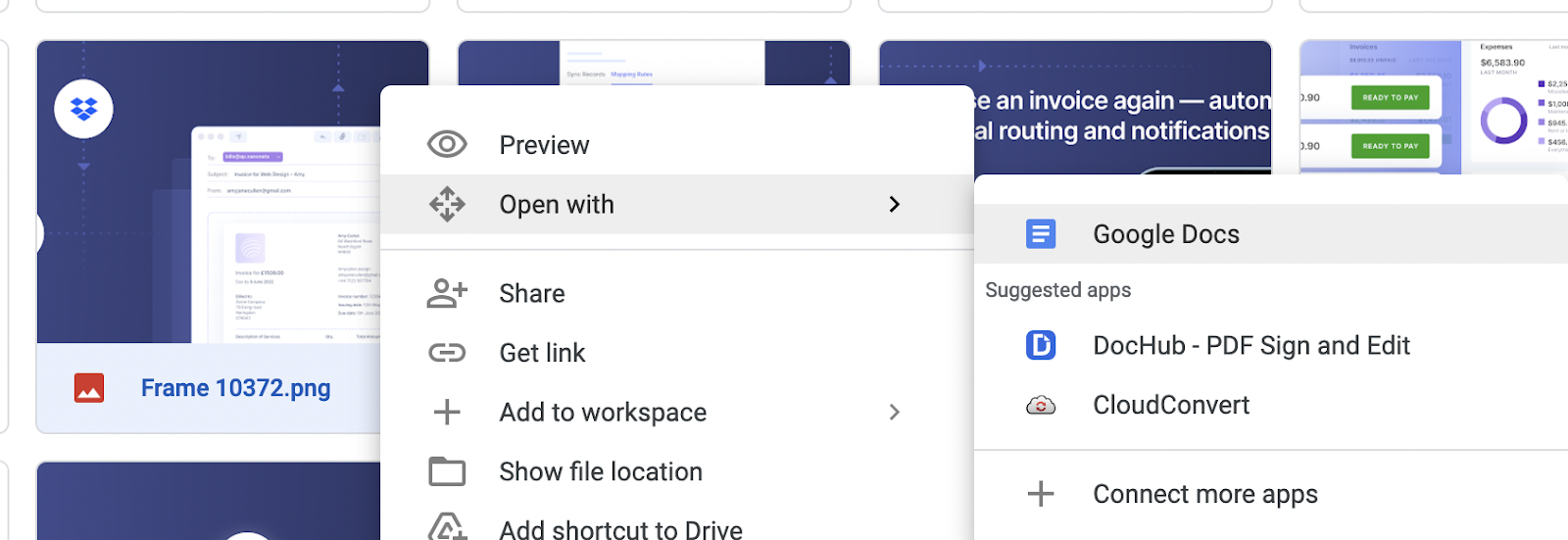The width and height of the screenshot is (1568, 540).
Task: Open the Frame 10372.png file name
Action: click(x=235, y=388)
